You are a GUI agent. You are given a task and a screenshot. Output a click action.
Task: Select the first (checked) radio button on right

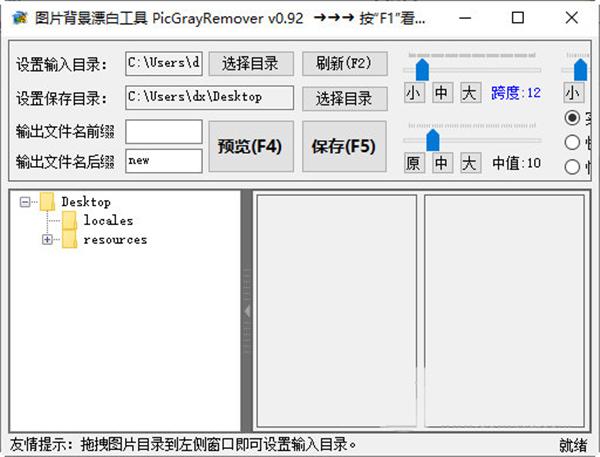click(572, 118)
